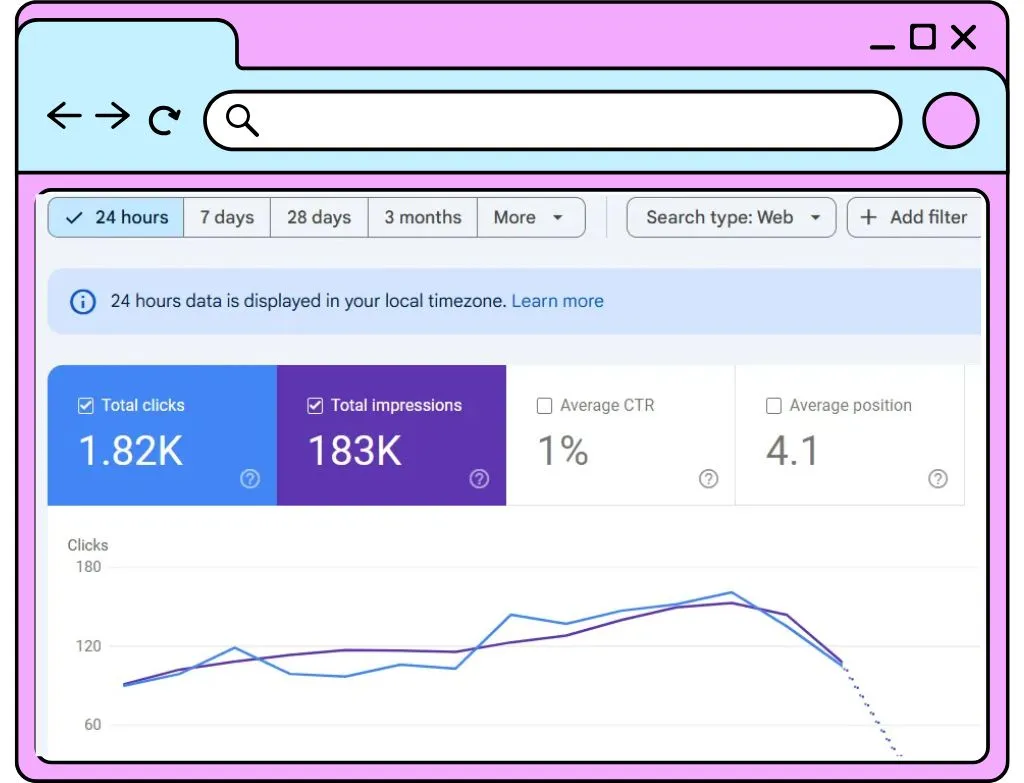Click the magnifying glass search icon
The width and height of the screenshot is (1024, 783).
click(242, 120)
